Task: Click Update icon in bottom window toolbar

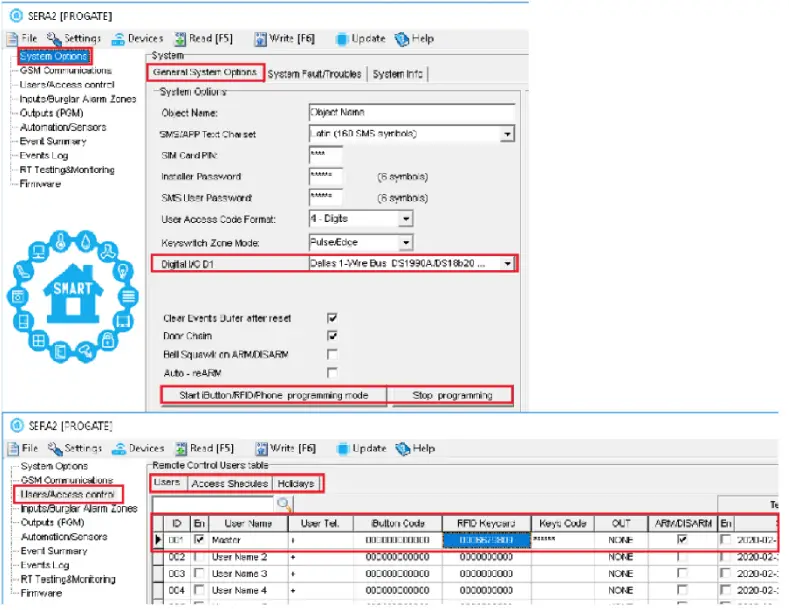Action: pos(343,448)
